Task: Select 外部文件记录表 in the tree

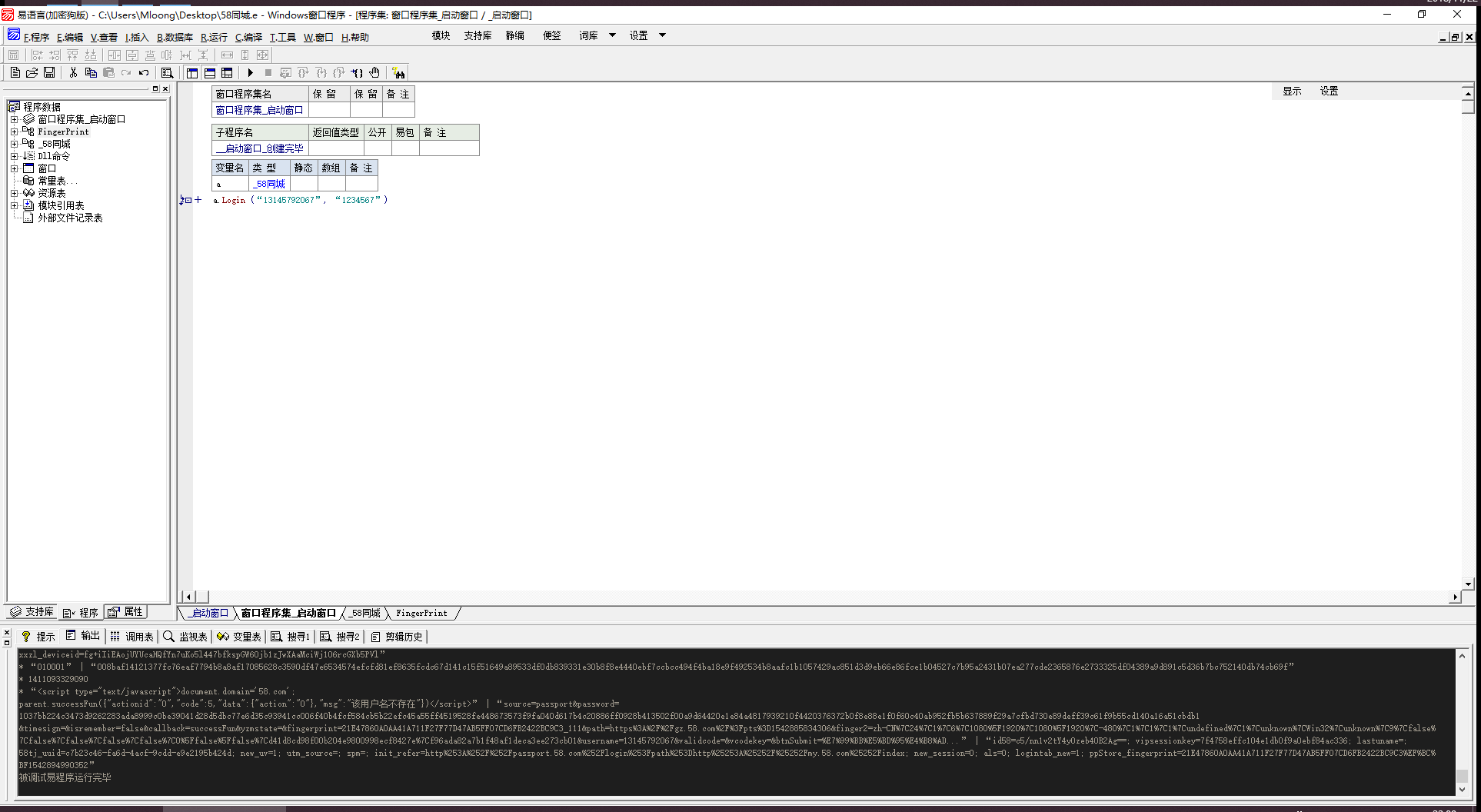Action: tap(70, 218)
